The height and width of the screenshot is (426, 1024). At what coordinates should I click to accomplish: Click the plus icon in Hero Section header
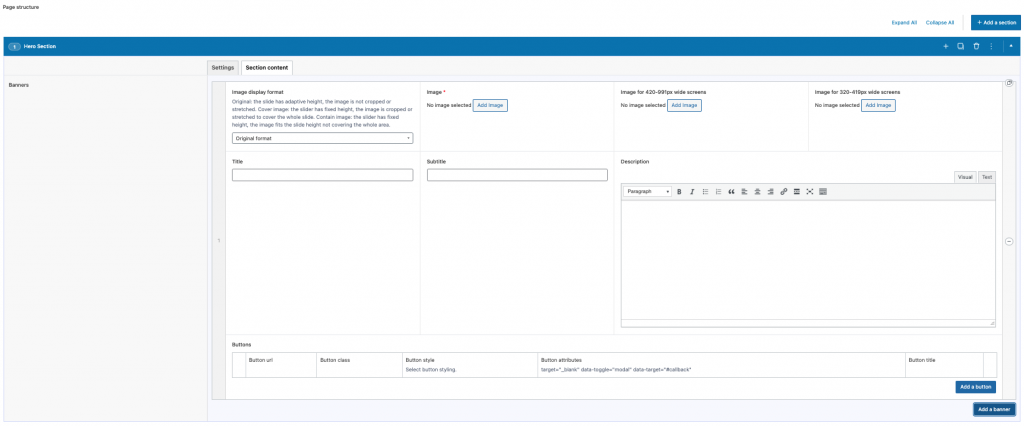[945, 46]
